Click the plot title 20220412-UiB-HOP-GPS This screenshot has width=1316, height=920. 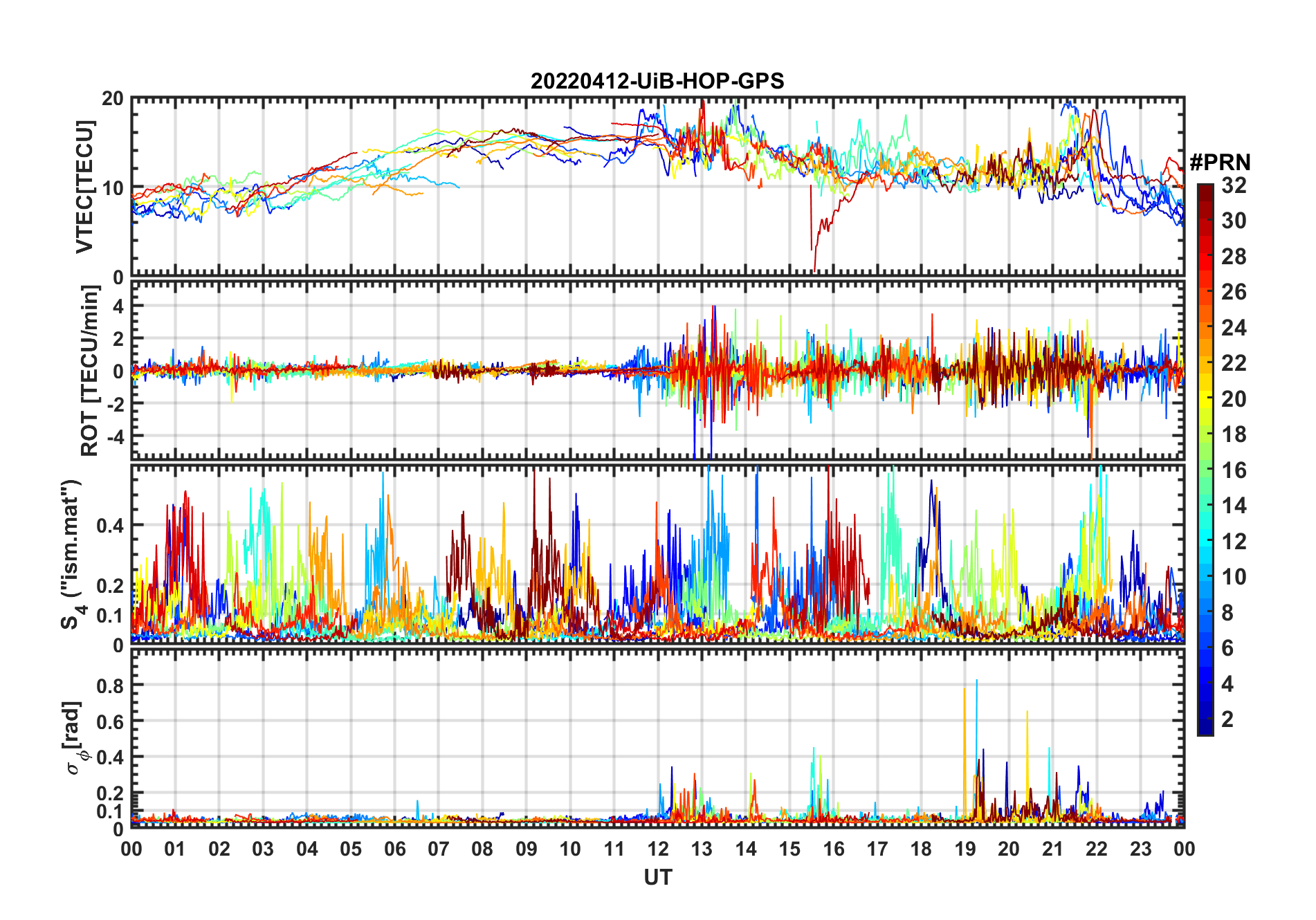(657, 81)
